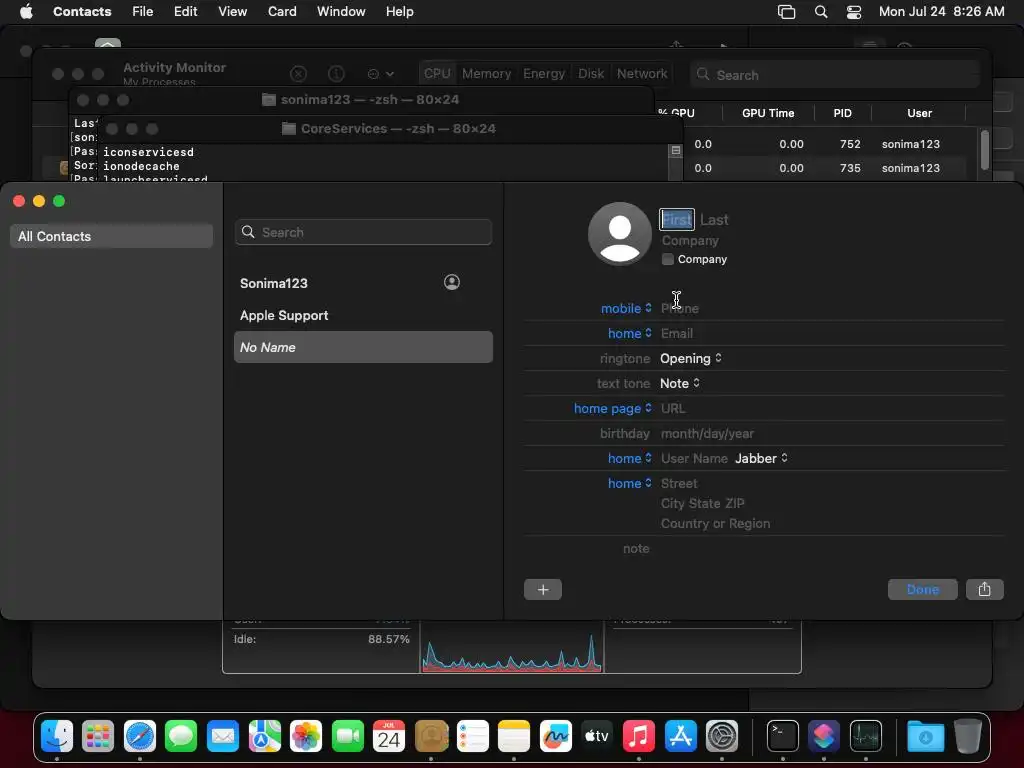1024x768 pixels.
Task: Click Activity Monitor's Search field
Action: (835, 74)
